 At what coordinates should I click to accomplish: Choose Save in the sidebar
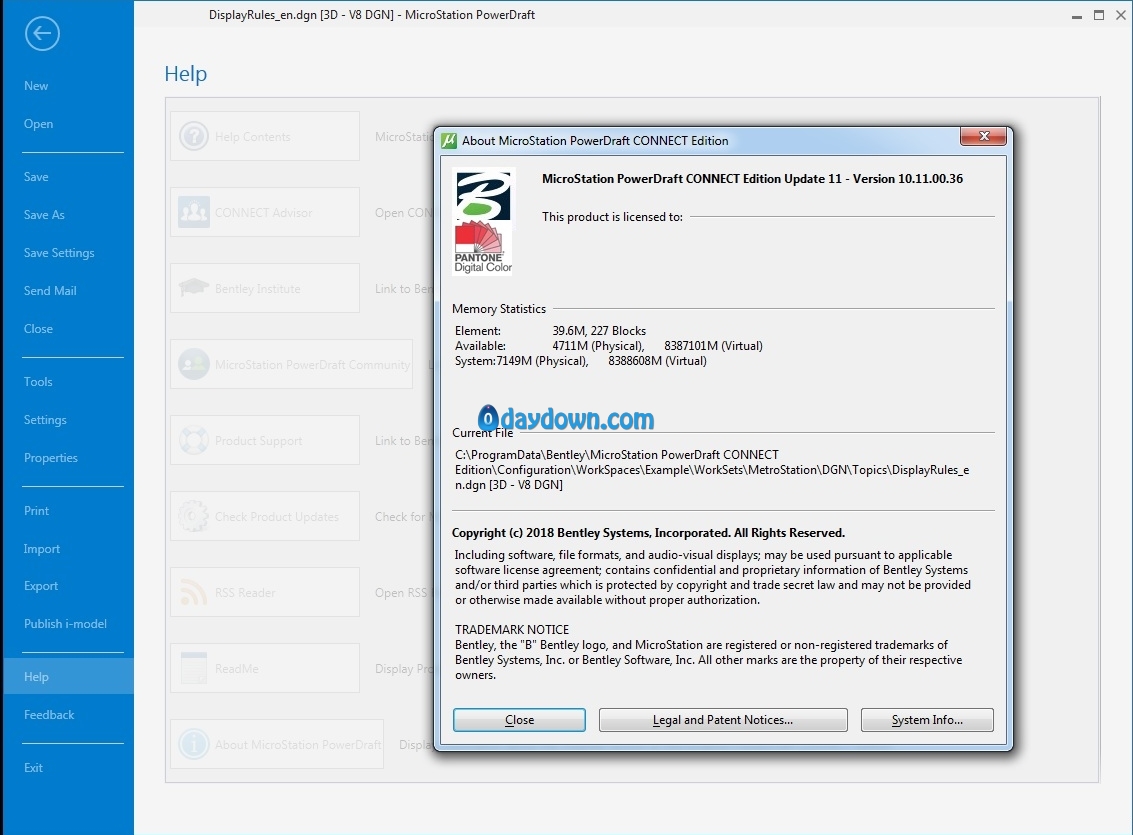(36, 177)
